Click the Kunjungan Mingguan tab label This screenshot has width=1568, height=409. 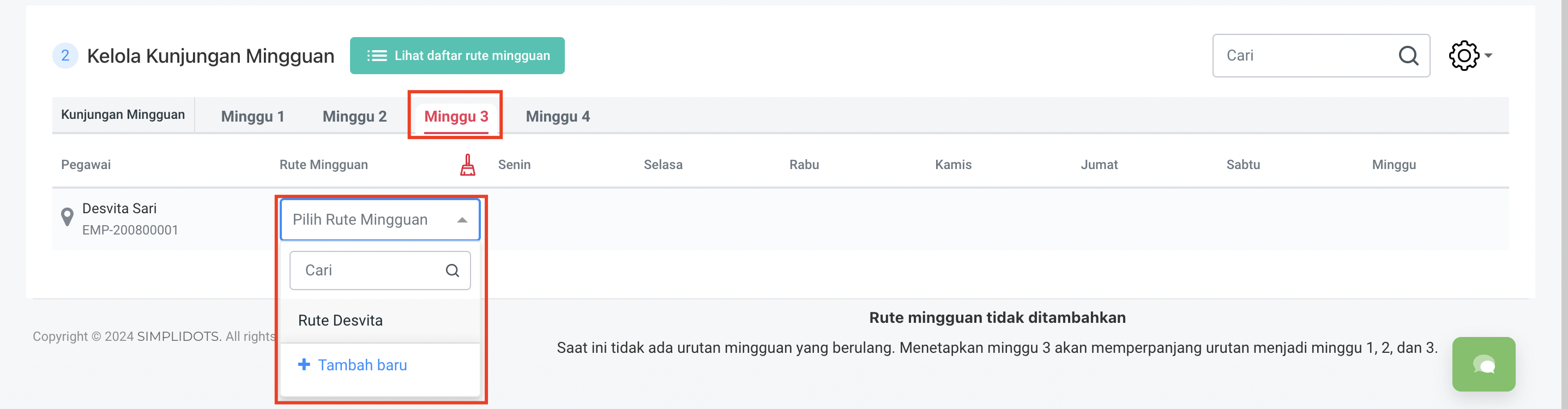click(x=123, y=115)
